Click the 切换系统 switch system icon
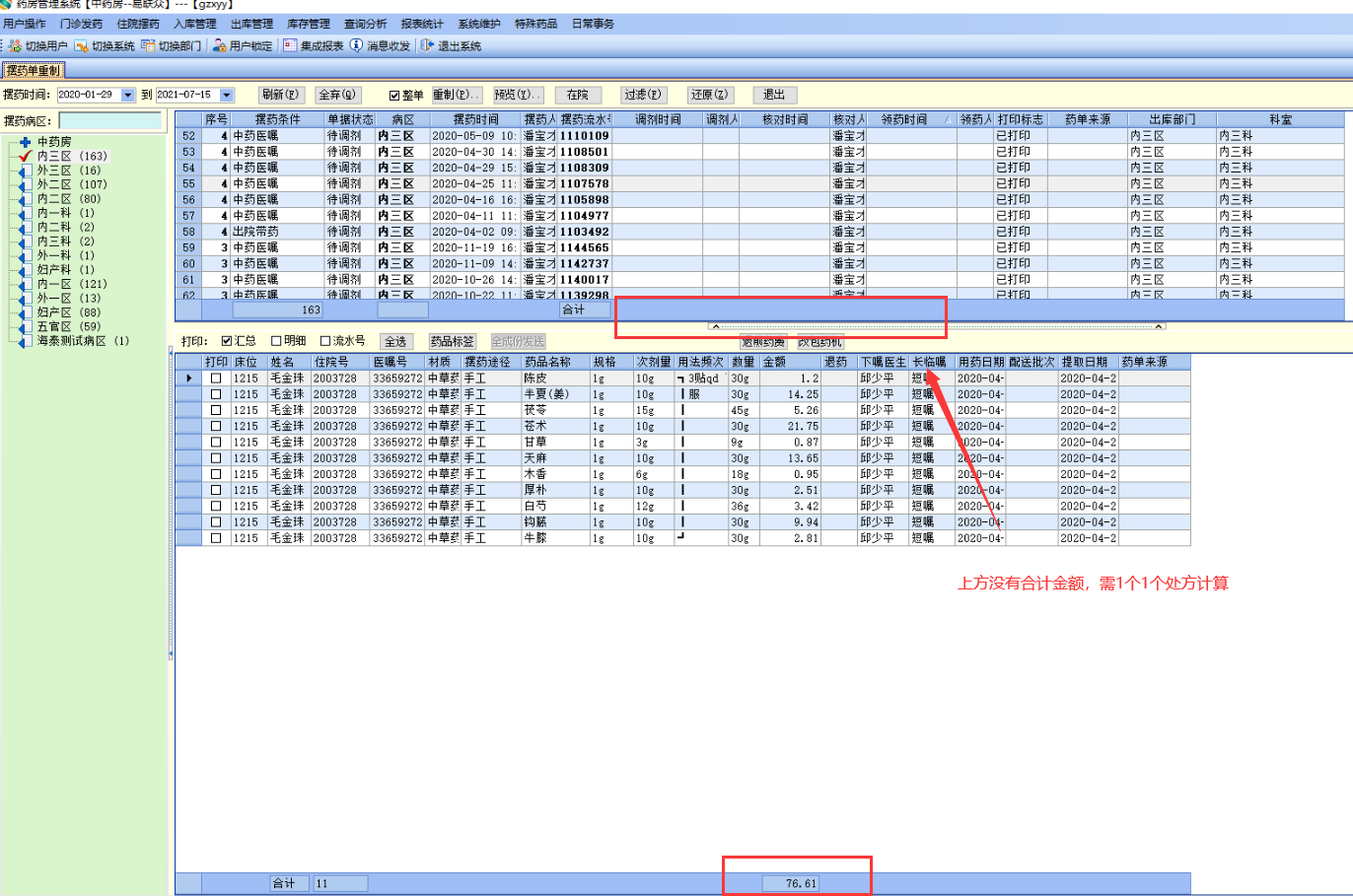The image size is (1353, 896). [x=82, y=45]
